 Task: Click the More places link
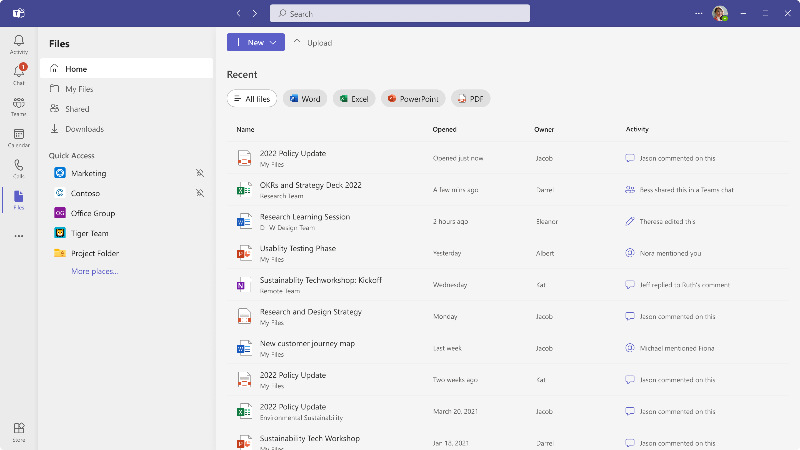click(94, 271)
